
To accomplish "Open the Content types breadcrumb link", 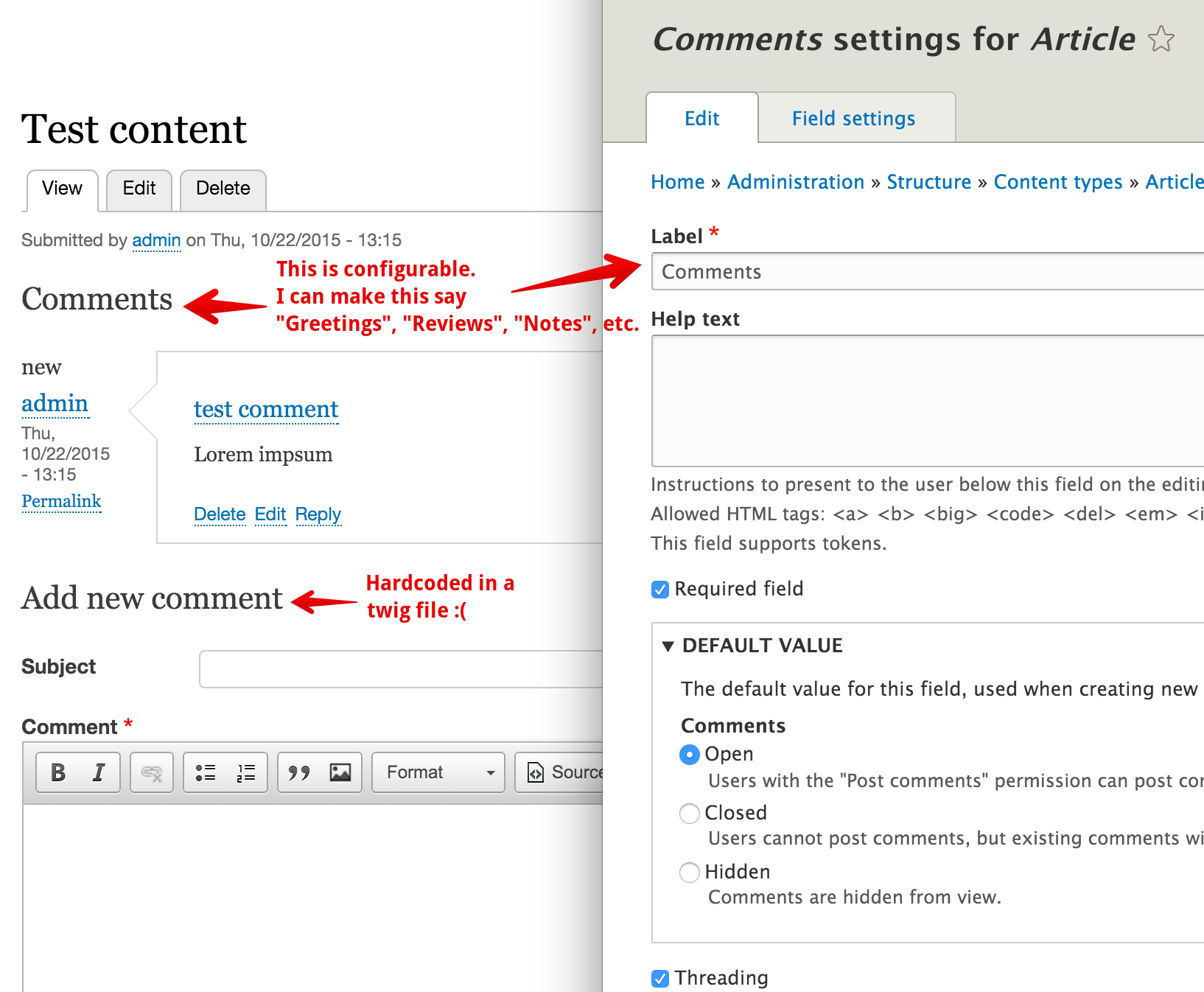I will [1058, 182].
